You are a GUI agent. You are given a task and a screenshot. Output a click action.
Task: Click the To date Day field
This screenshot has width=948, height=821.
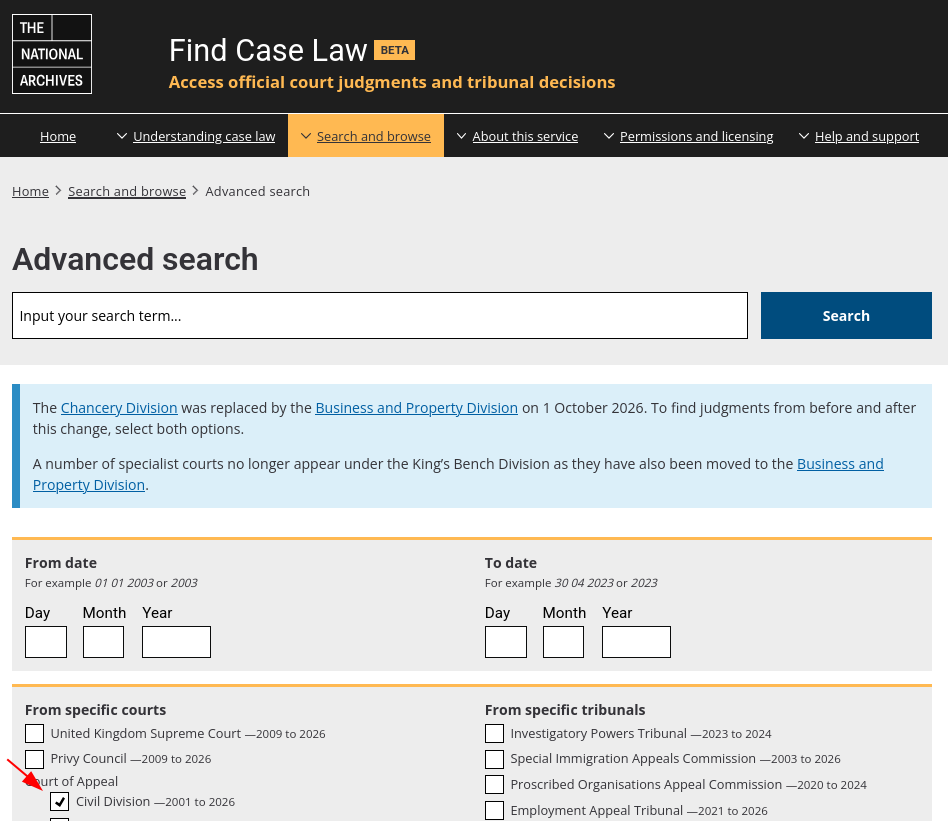coord(506,642)
